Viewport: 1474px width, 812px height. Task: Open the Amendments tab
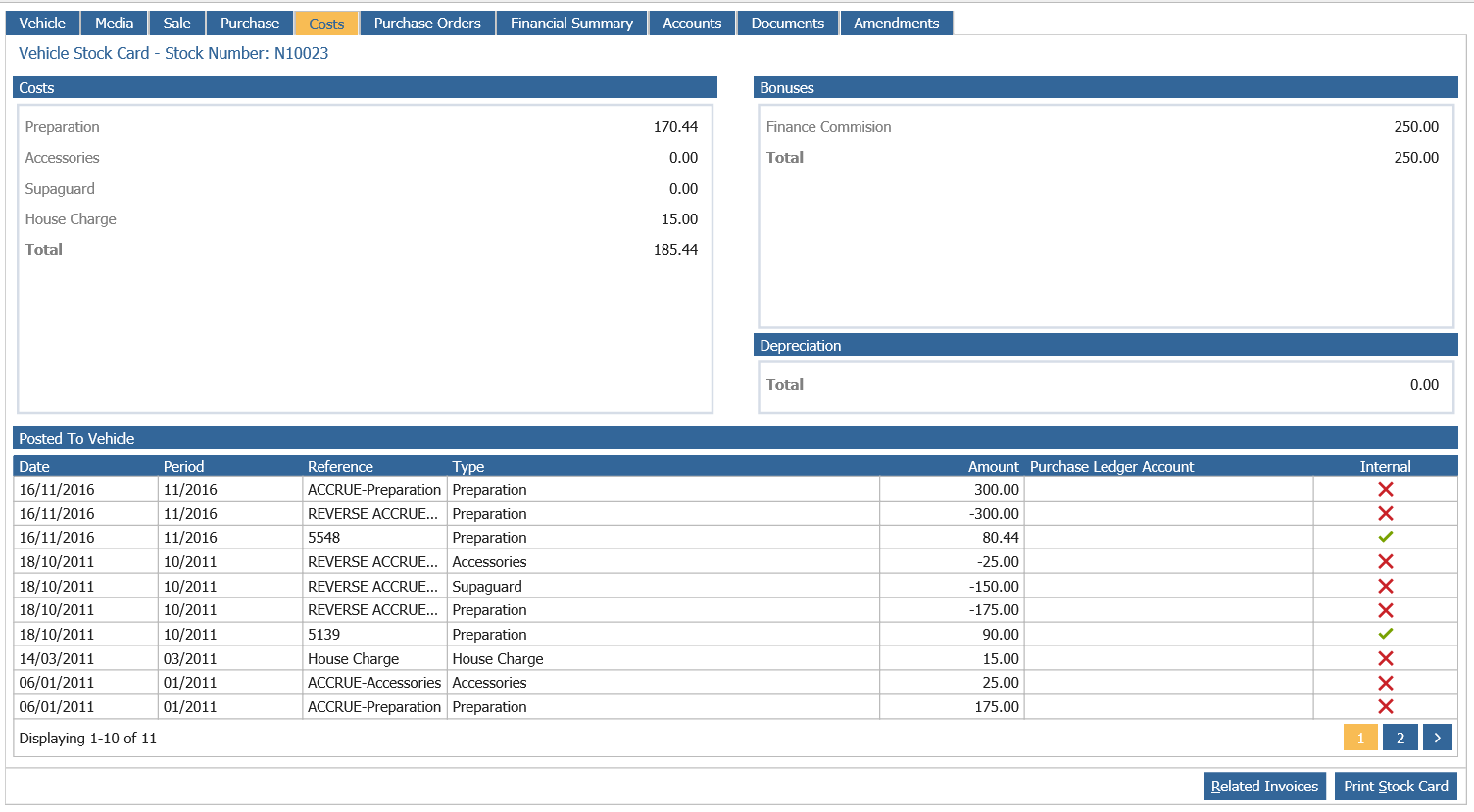pos(896,23)
